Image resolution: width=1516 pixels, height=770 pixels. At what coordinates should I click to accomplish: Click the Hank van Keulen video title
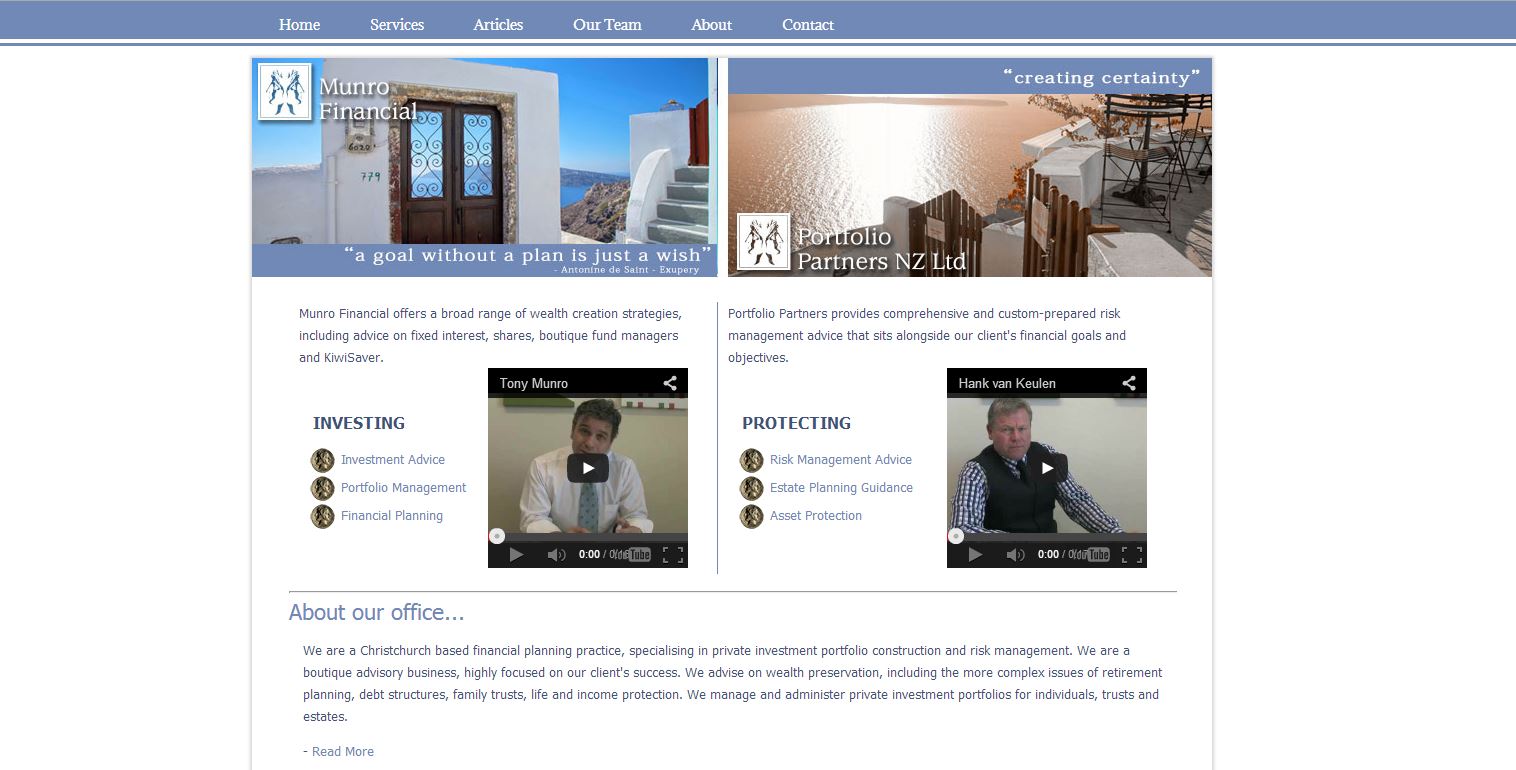tap(1007, 383)
